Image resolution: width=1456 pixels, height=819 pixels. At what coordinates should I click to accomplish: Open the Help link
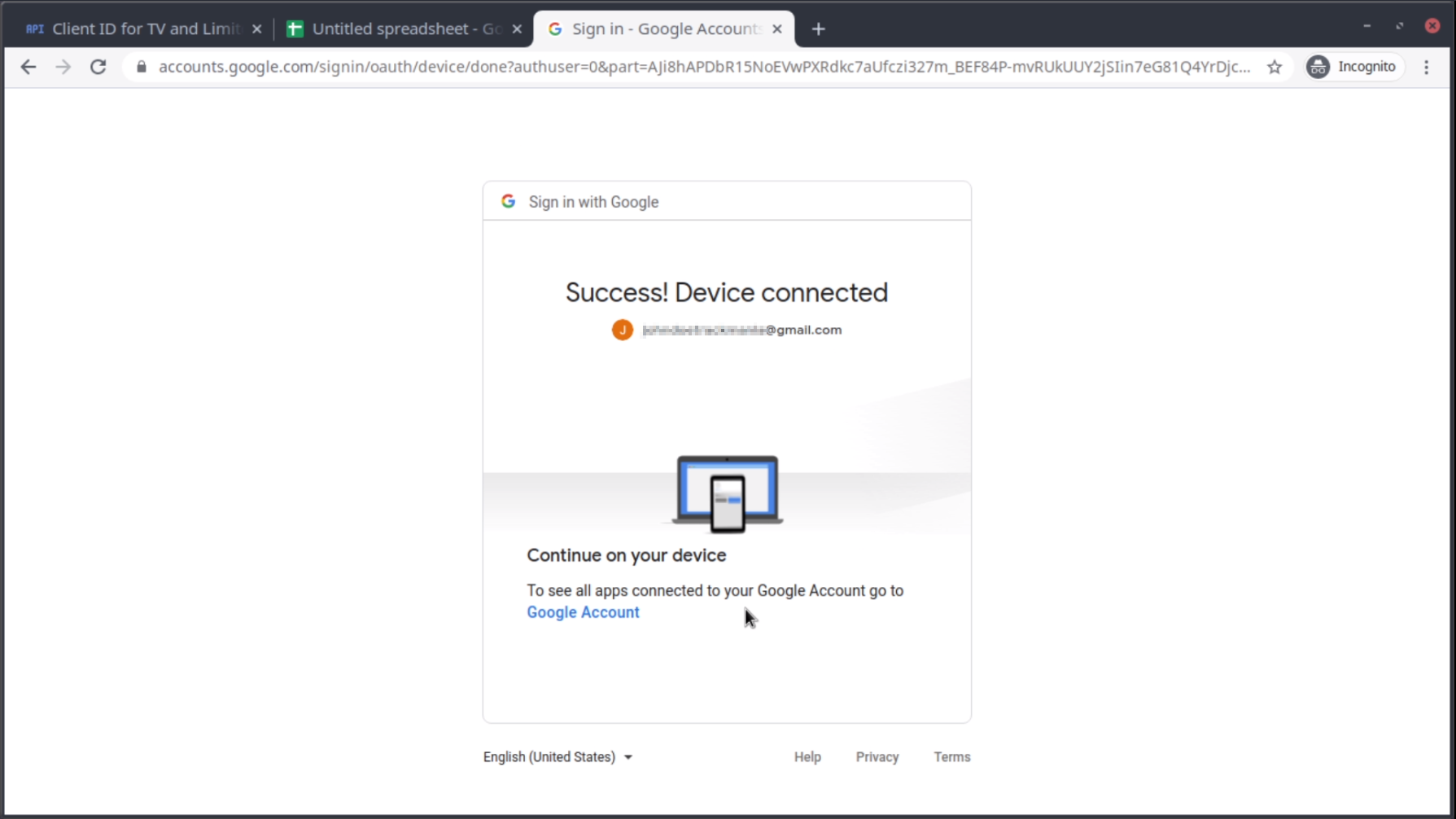click(807, 757)
